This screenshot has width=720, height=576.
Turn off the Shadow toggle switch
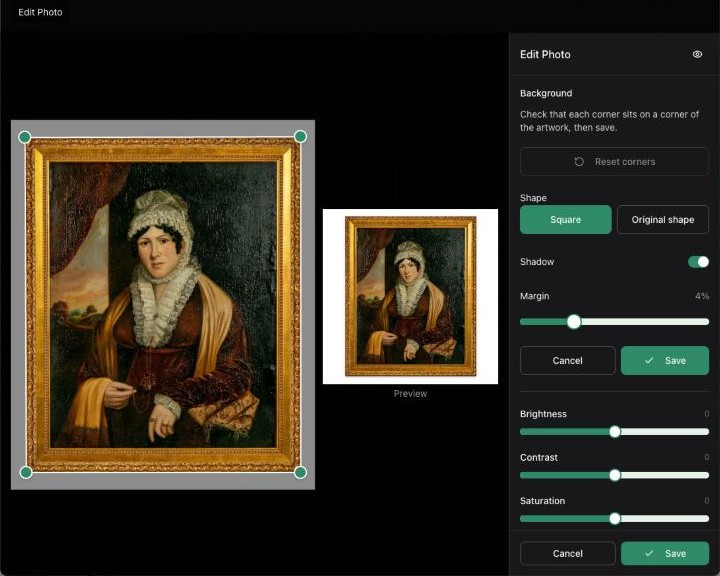click(x=698, y=262)
